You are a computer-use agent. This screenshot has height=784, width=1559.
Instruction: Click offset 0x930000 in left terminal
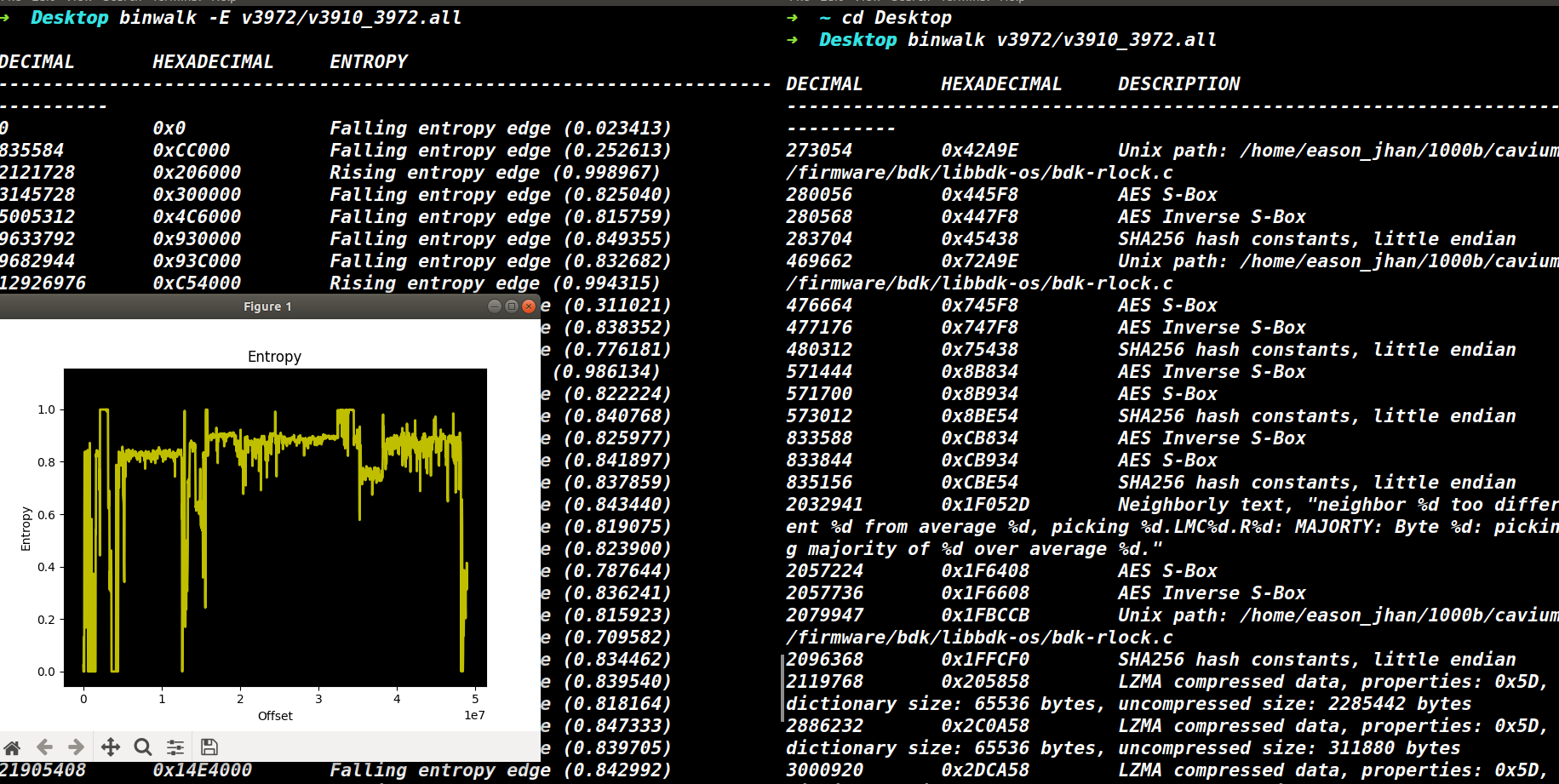pyautogui.click(x=197, y=239)
